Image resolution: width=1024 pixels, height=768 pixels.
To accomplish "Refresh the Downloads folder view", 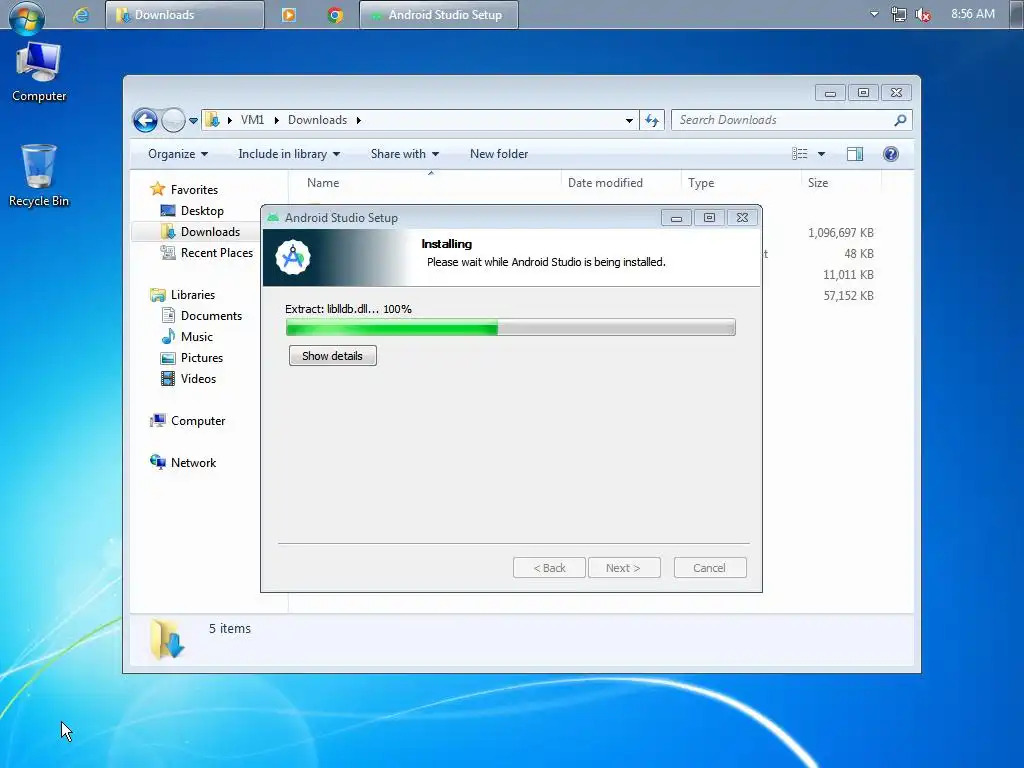I will [x=652, y=120].
